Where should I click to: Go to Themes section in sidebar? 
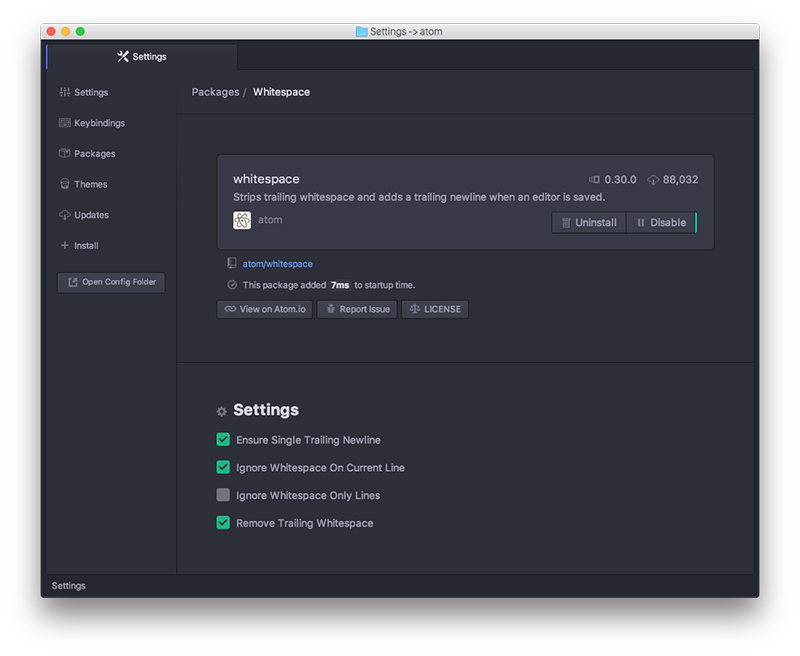pyautogui.click(x=90, y=184)
